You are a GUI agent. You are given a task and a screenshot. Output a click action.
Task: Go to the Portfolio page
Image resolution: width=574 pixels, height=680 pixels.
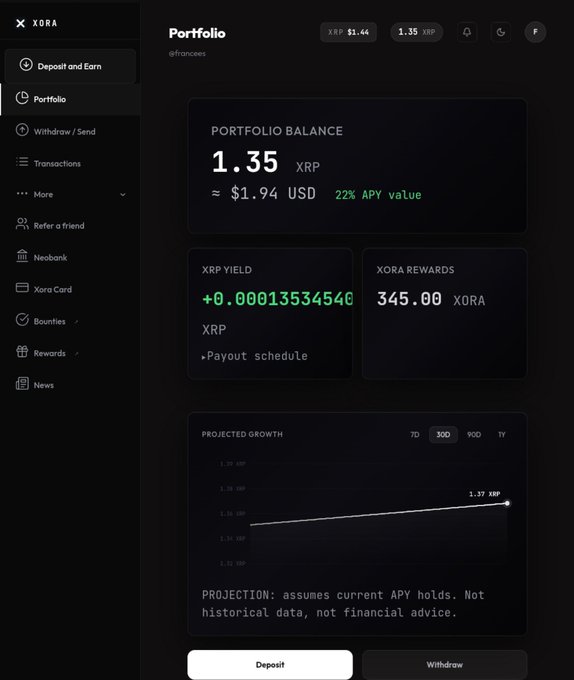tap(70, 99)
